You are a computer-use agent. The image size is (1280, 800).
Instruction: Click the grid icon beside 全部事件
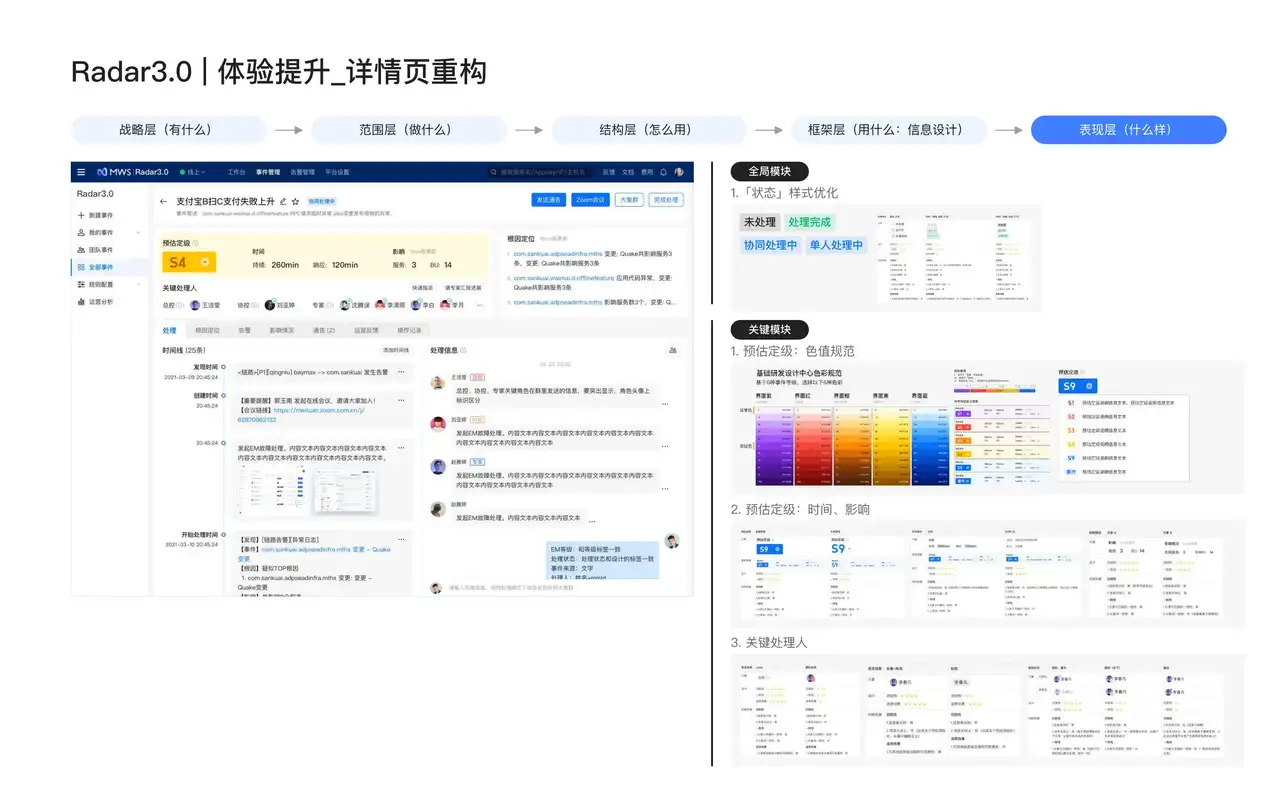coord(81,267)
